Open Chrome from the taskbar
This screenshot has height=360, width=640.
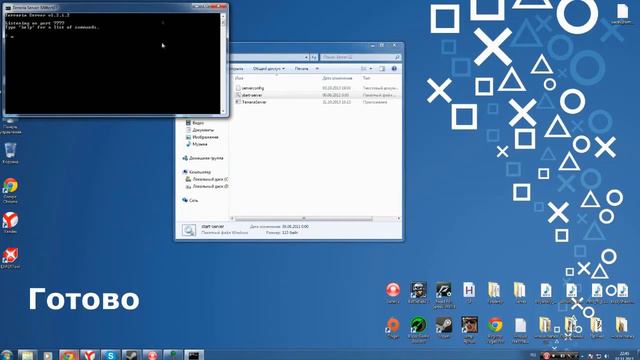pyautogui.click(x=68, y=355)
